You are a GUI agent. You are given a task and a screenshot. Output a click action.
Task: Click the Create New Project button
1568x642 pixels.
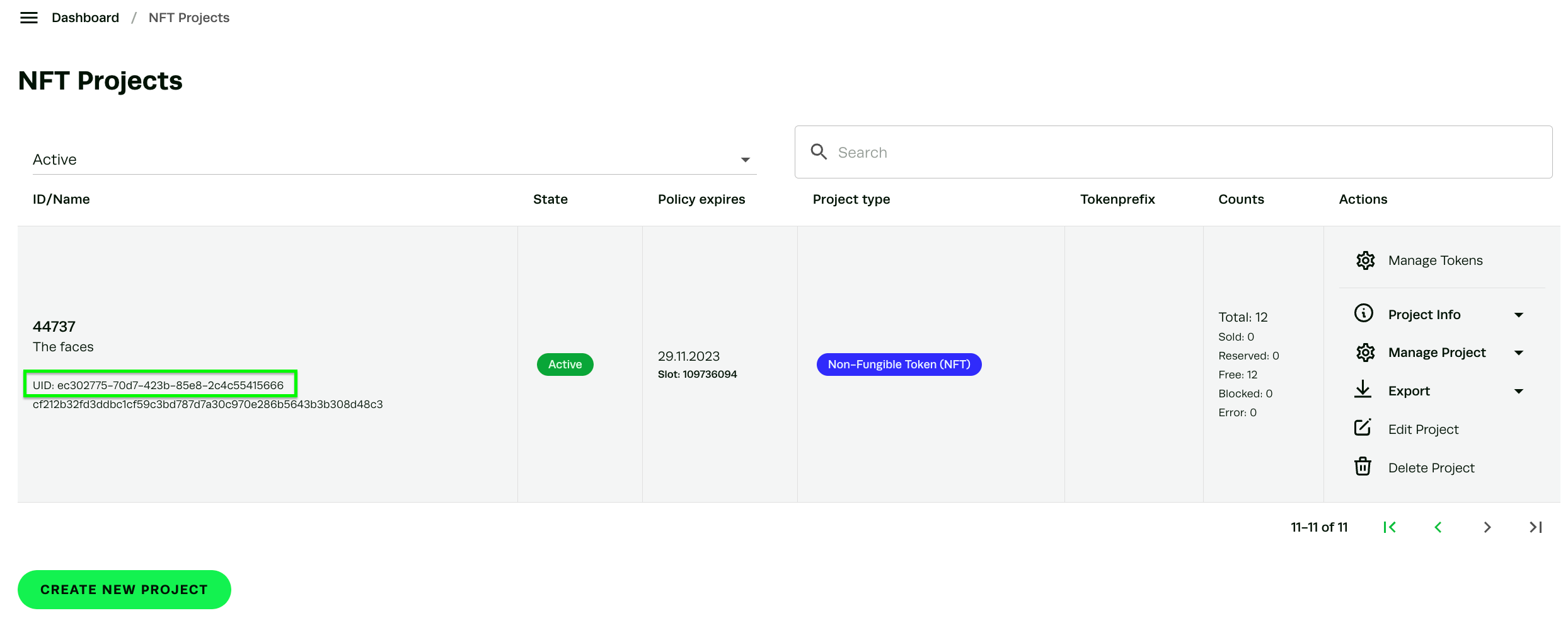[124, 590]
